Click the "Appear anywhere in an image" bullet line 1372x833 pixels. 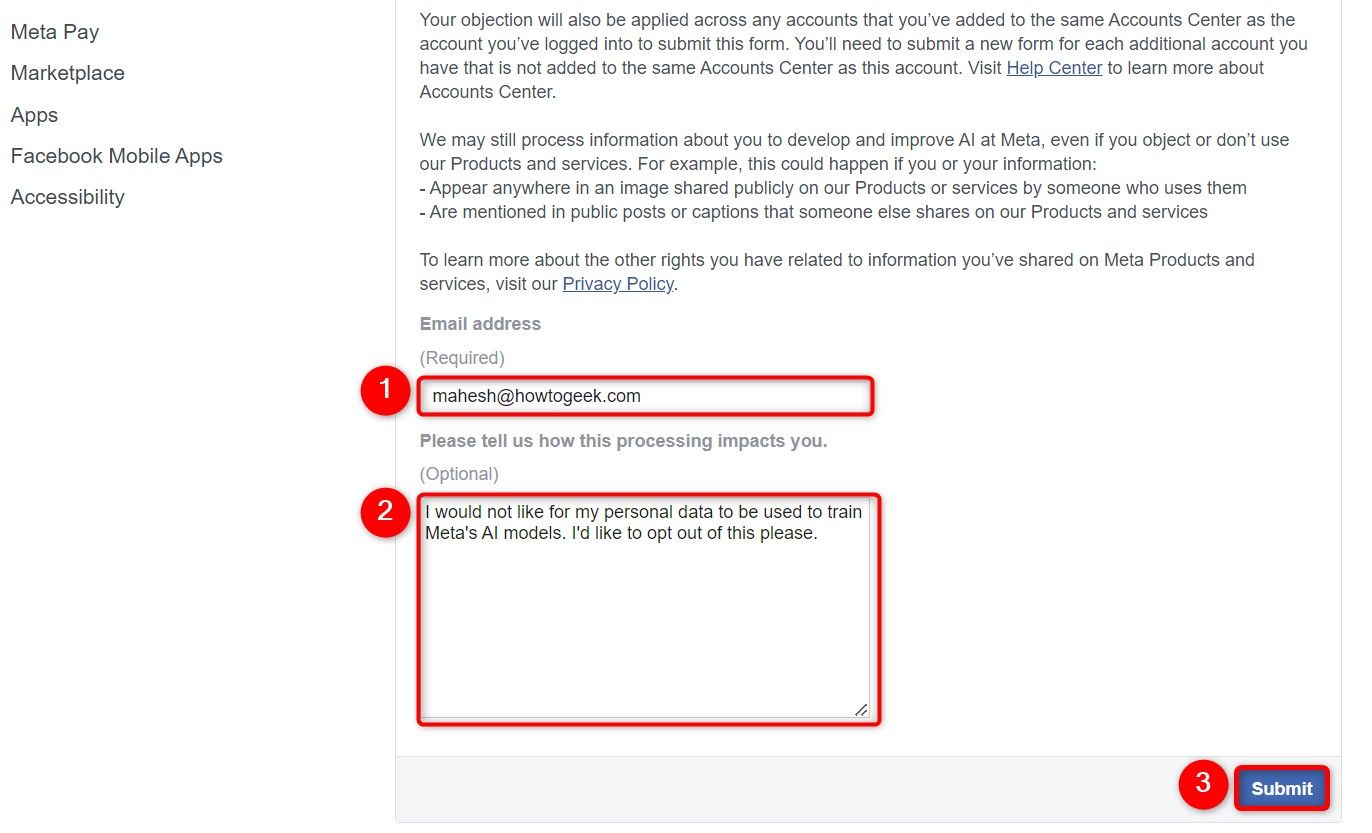click(833, 188)
